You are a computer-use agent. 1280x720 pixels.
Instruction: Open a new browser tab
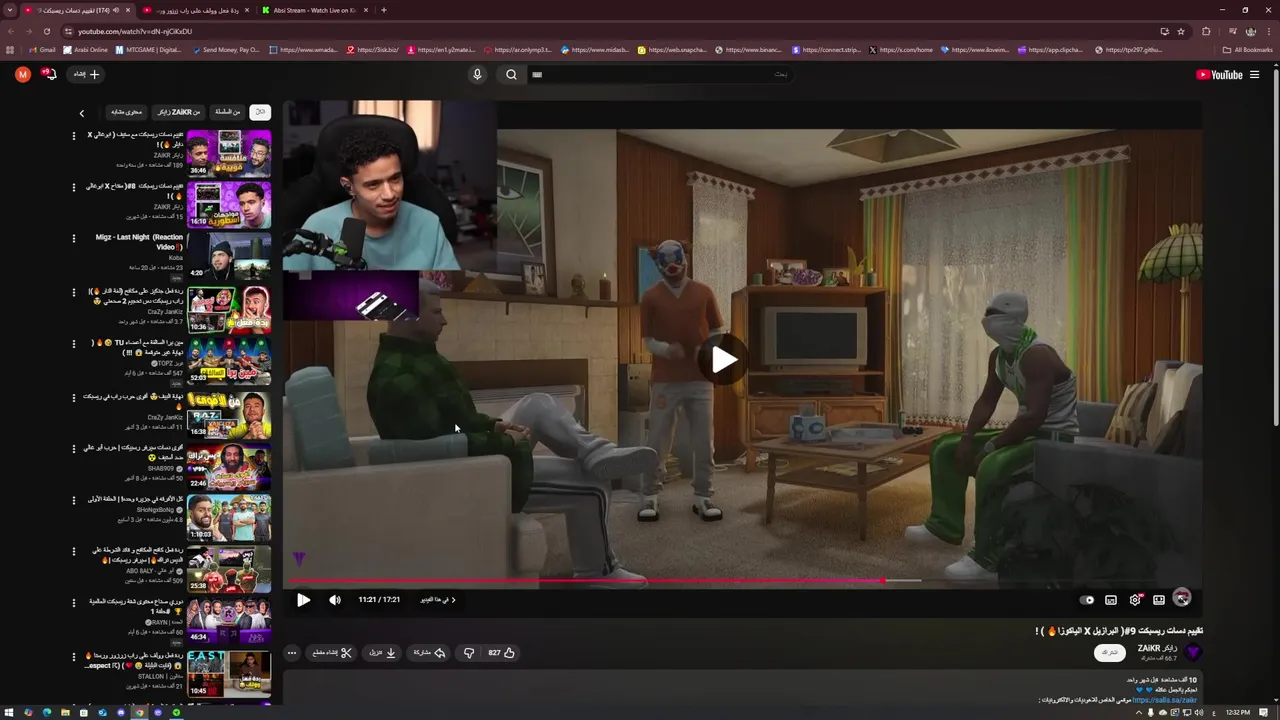pos(384,10)
